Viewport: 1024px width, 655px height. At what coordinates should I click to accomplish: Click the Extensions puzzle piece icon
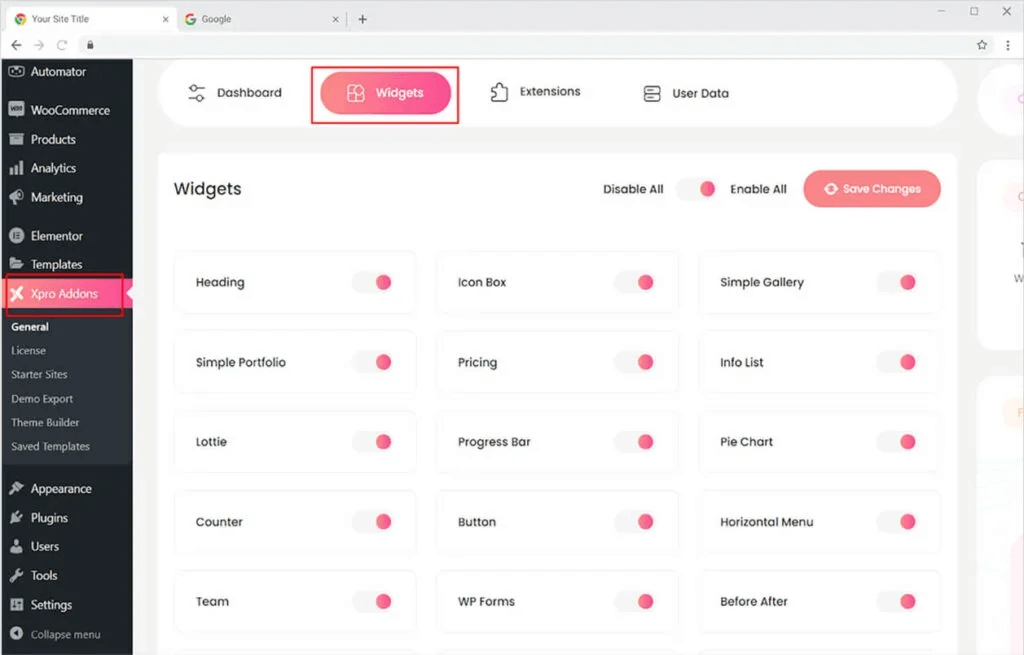(x=499, y=92)
